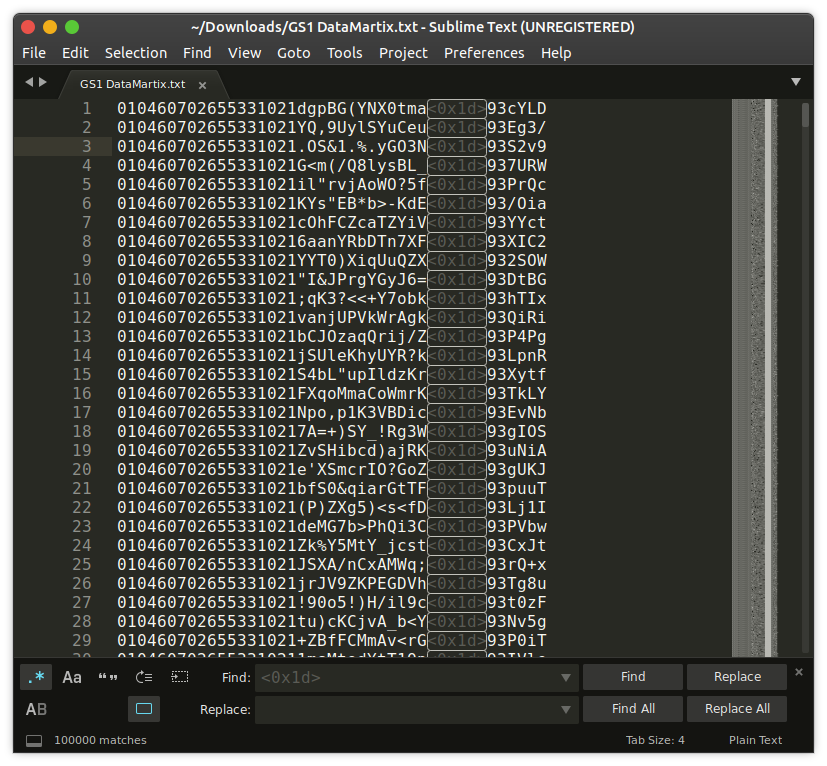Open the File menu
Screen dimensions: 827x766
click(34, 53)
